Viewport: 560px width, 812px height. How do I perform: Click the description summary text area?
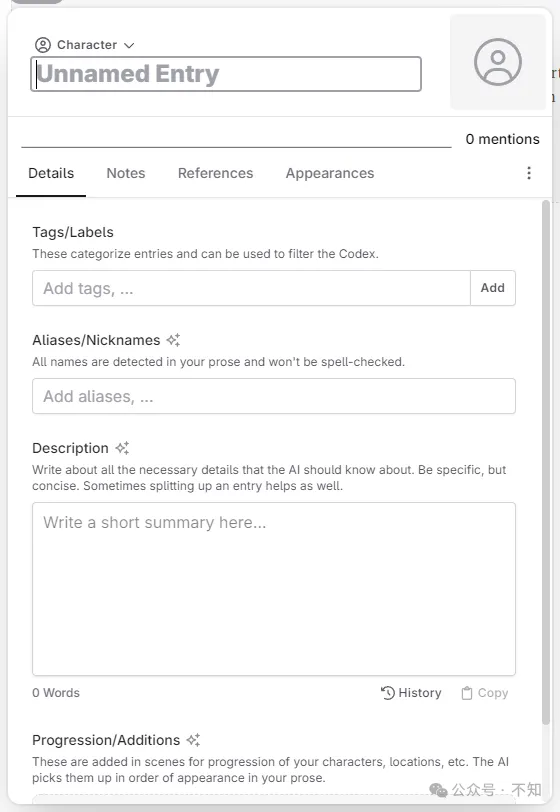pyautogui.click(x=274, y=589)
